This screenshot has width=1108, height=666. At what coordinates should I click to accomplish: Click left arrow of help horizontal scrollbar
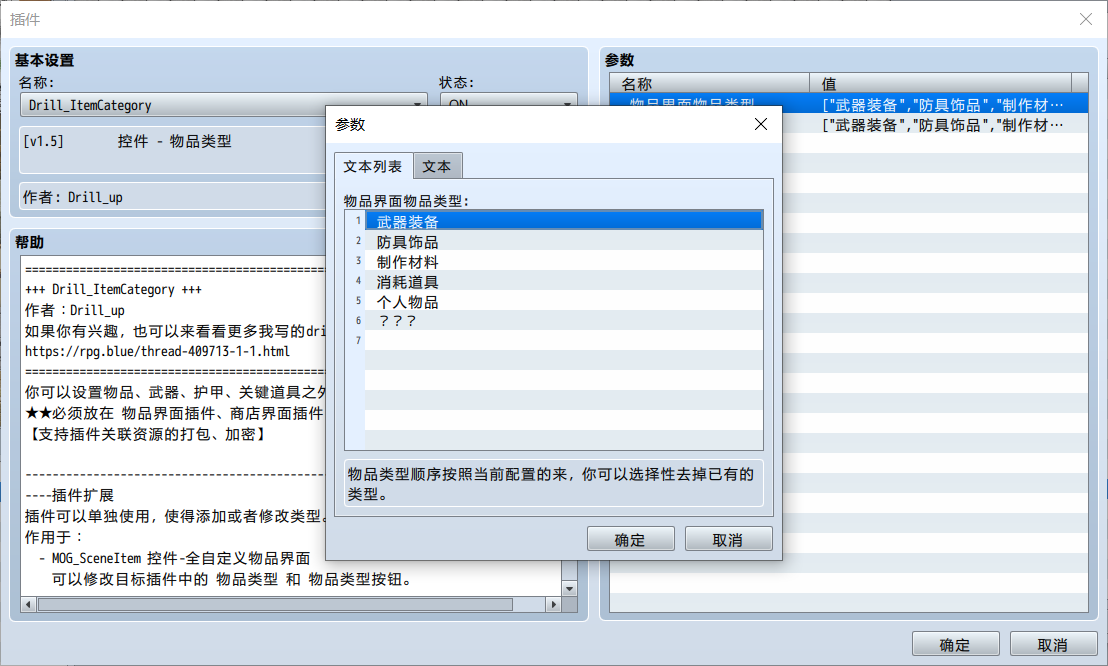[x=28, y=604]
